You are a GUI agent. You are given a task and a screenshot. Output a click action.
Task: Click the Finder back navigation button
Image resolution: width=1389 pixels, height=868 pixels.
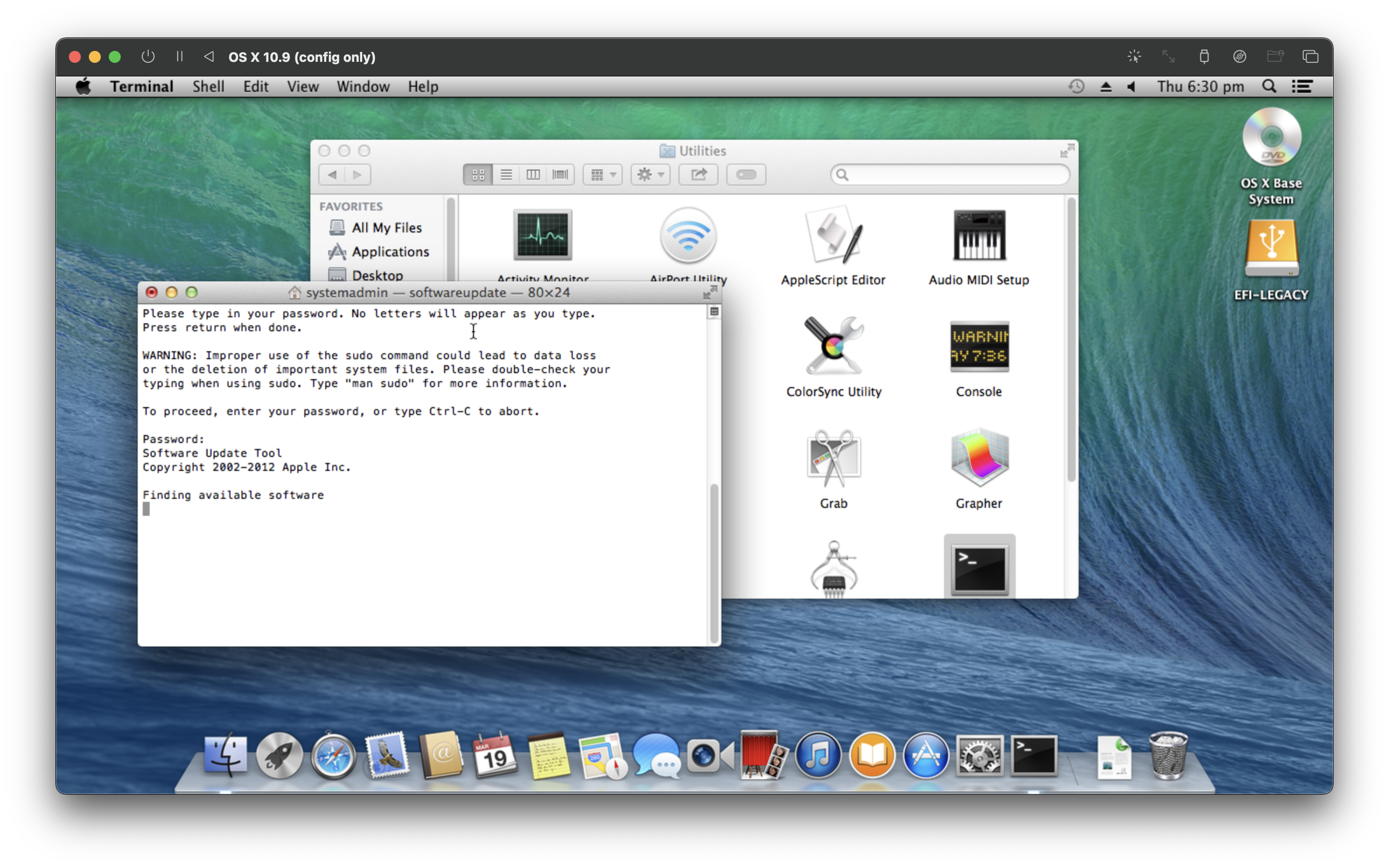pos(332,175)
